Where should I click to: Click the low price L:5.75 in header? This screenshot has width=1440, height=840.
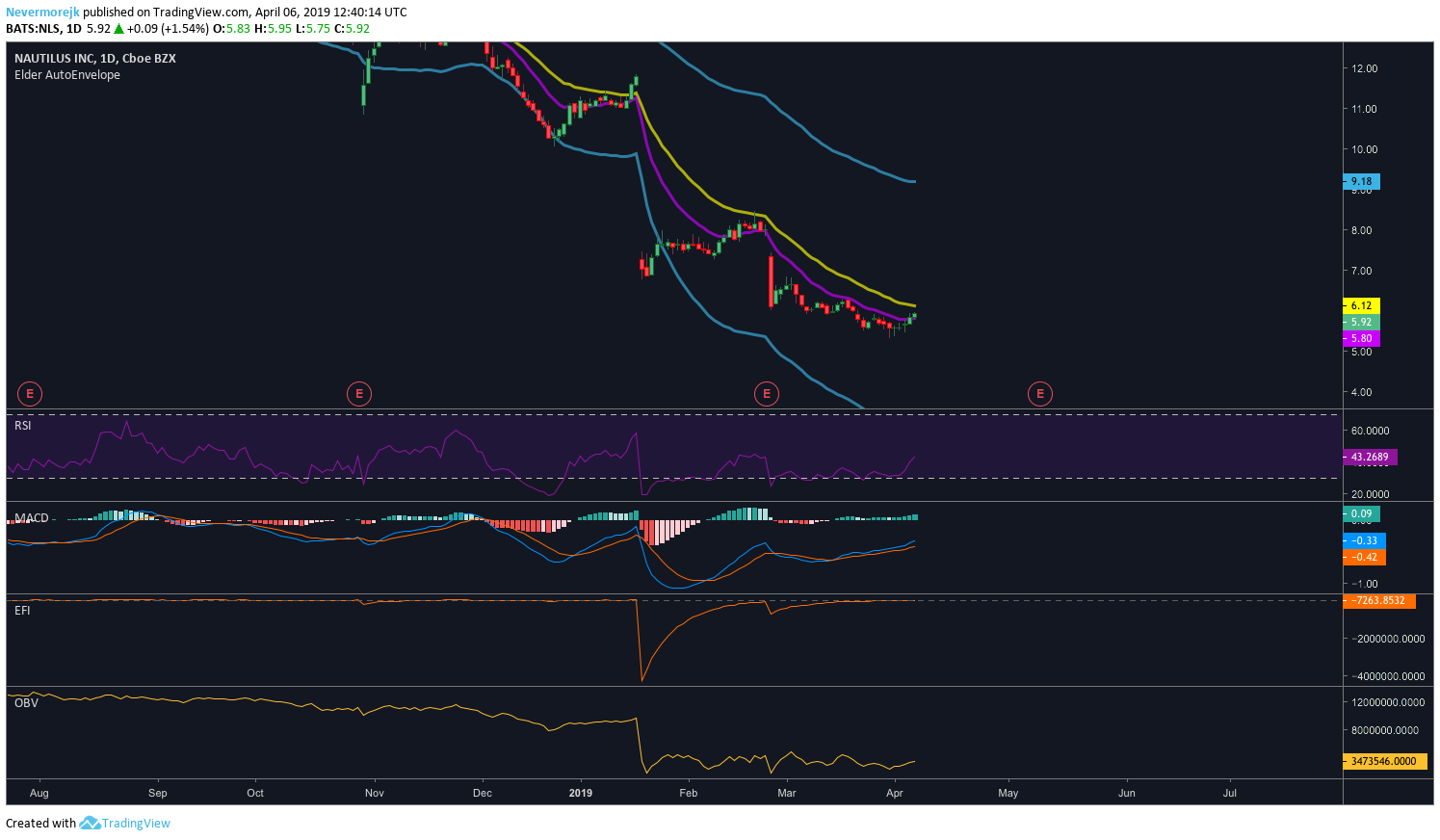click(x=312, y=29)
